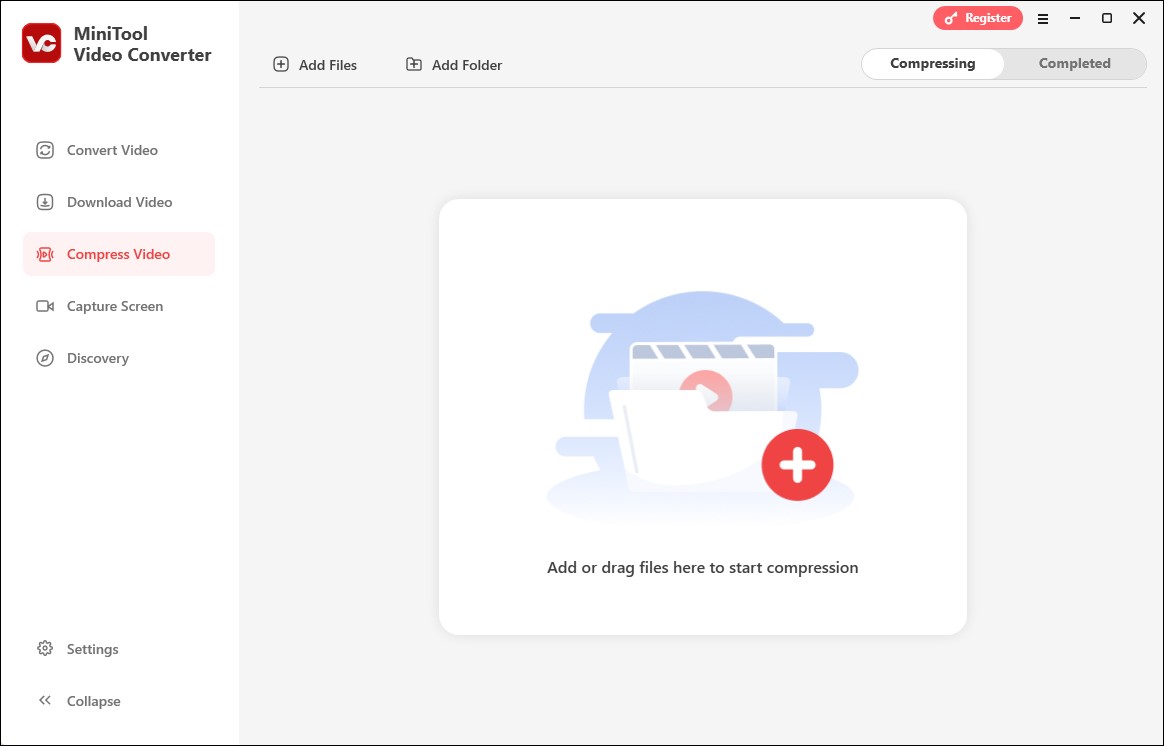Image resolution: width=1164 pixels, height=746 pixels.
Task: Click the Compress Video sidebar icon
Action: 45,254
